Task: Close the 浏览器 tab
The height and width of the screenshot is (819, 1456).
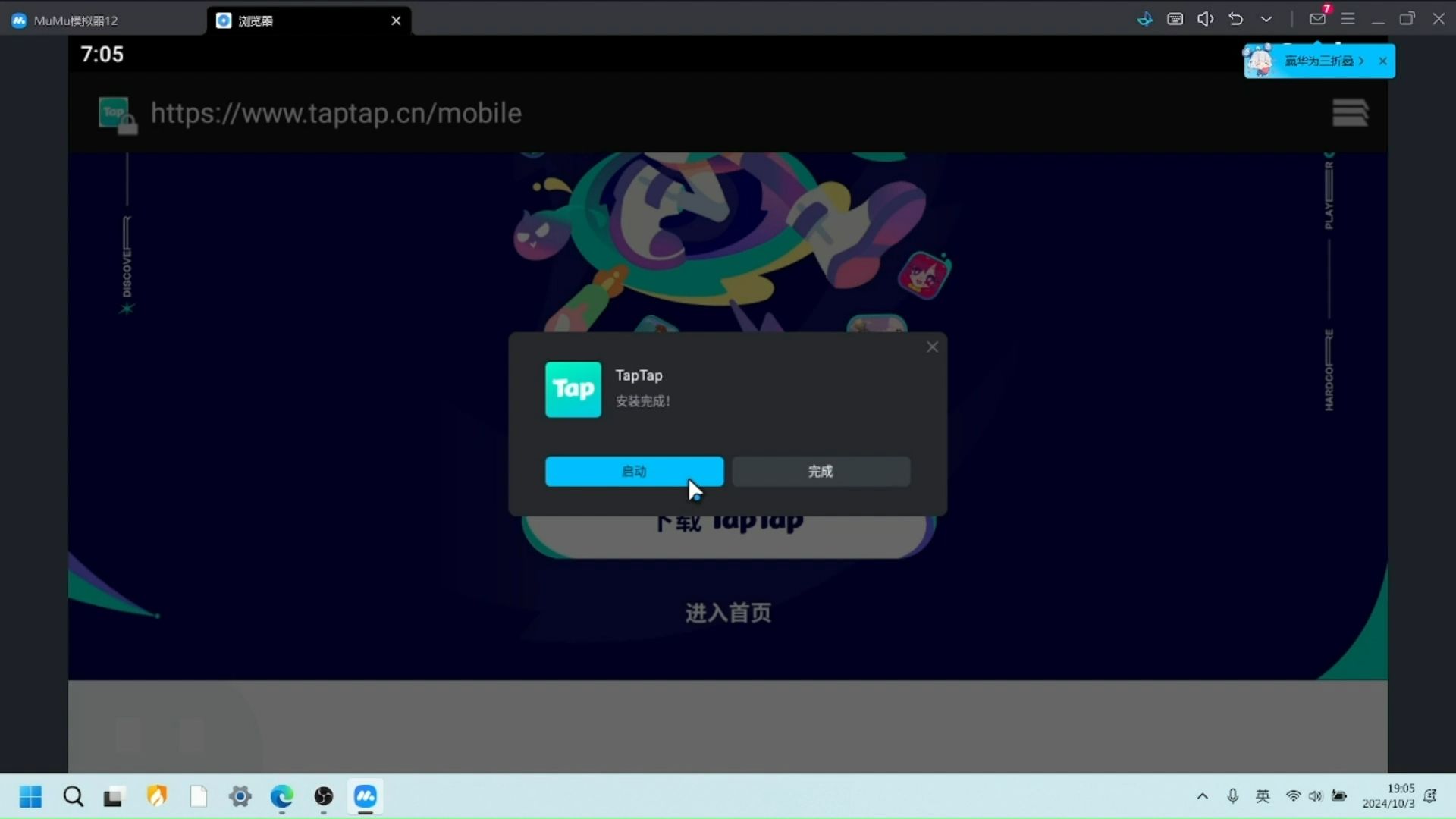Action: (396, 20)
